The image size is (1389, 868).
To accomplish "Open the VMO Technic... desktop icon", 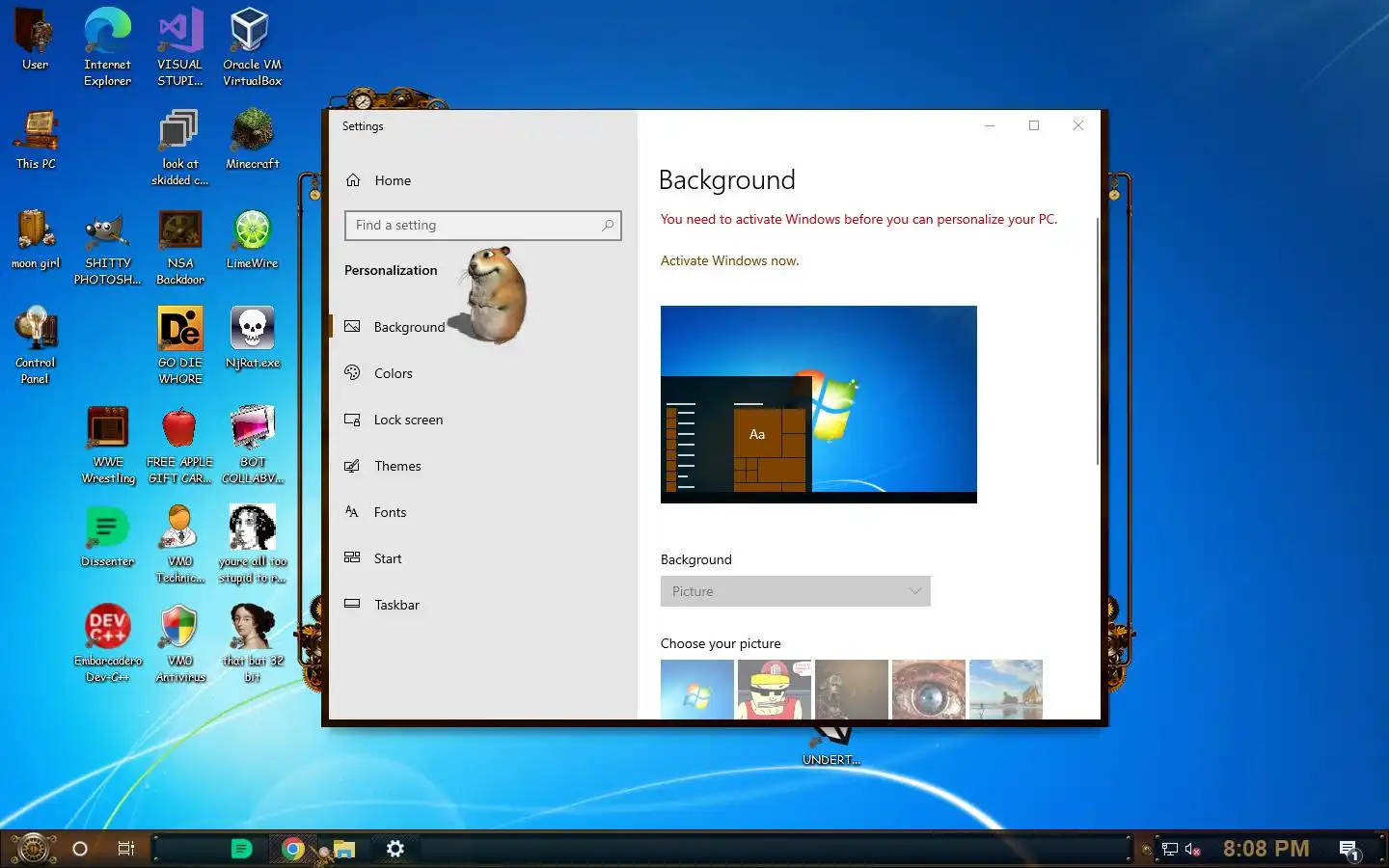I will 180,544.
